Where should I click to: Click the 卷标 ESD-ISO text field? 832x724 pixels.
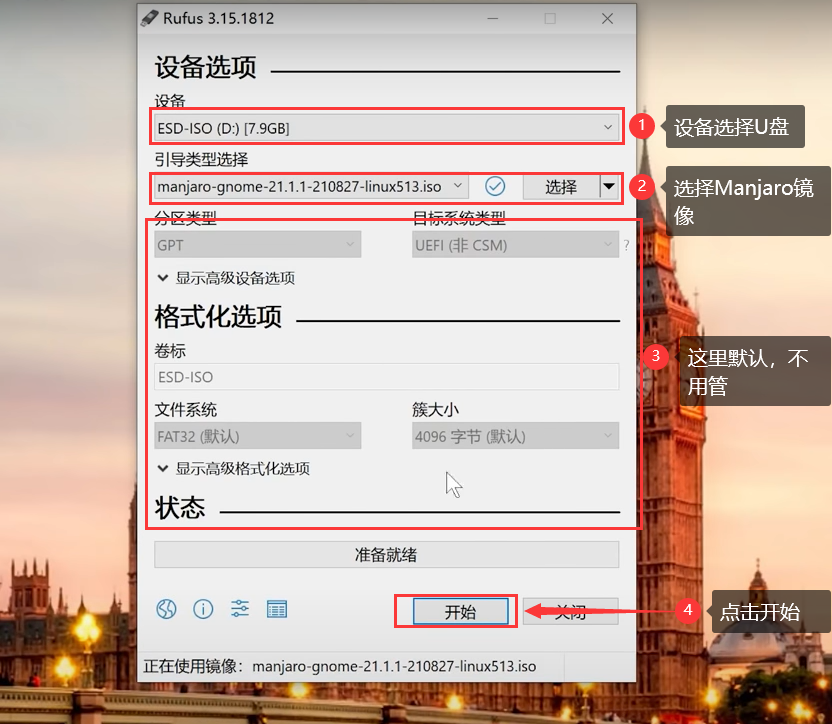pyautogui.click(x=386, y=377)
